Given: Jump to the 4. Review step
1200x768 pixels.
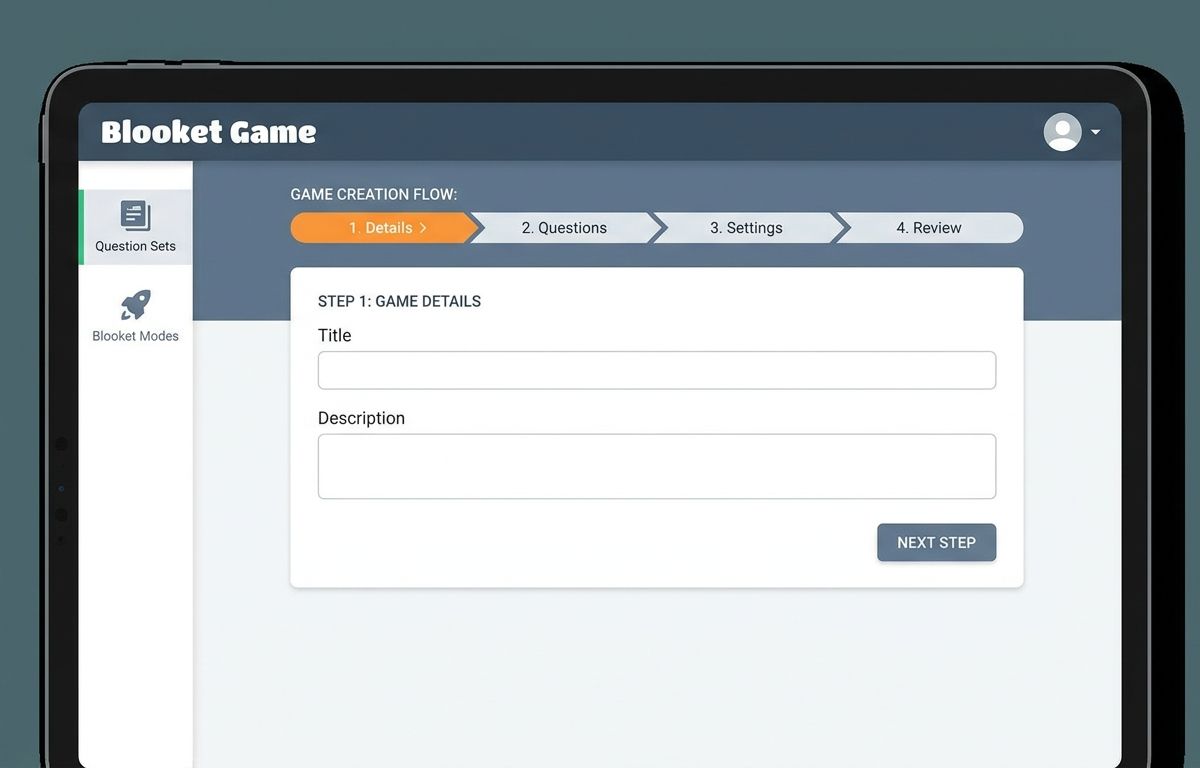Looking at the screenshot, I should pos(929,228).
